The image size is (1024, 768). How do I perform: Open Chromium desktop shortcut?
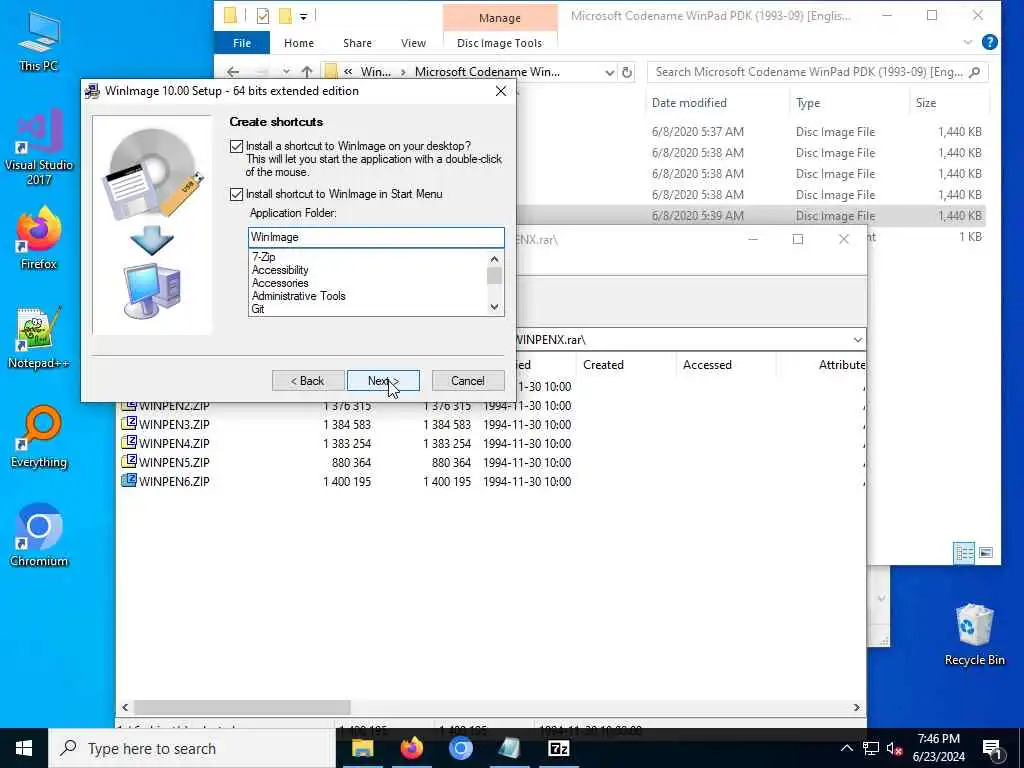[x=39, y=536]
